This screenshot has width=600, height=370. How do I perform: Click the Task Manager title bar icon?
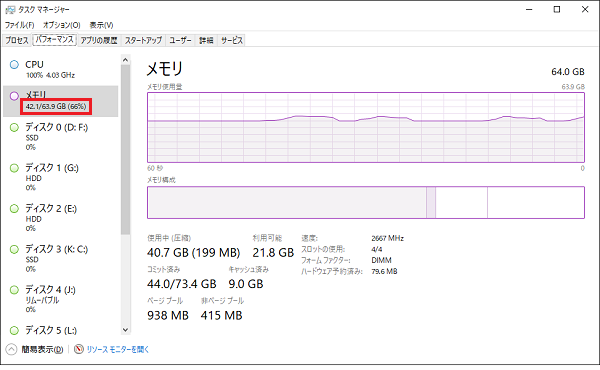(10, 9)
